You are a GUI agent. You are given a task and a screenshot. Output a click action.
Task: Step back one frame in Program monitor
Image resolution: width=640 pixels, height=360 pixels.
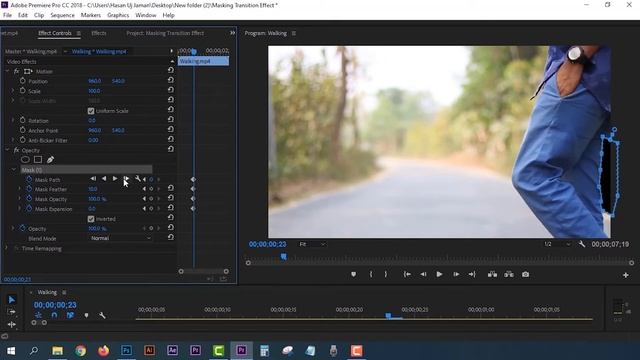click(x=423, y=275)
